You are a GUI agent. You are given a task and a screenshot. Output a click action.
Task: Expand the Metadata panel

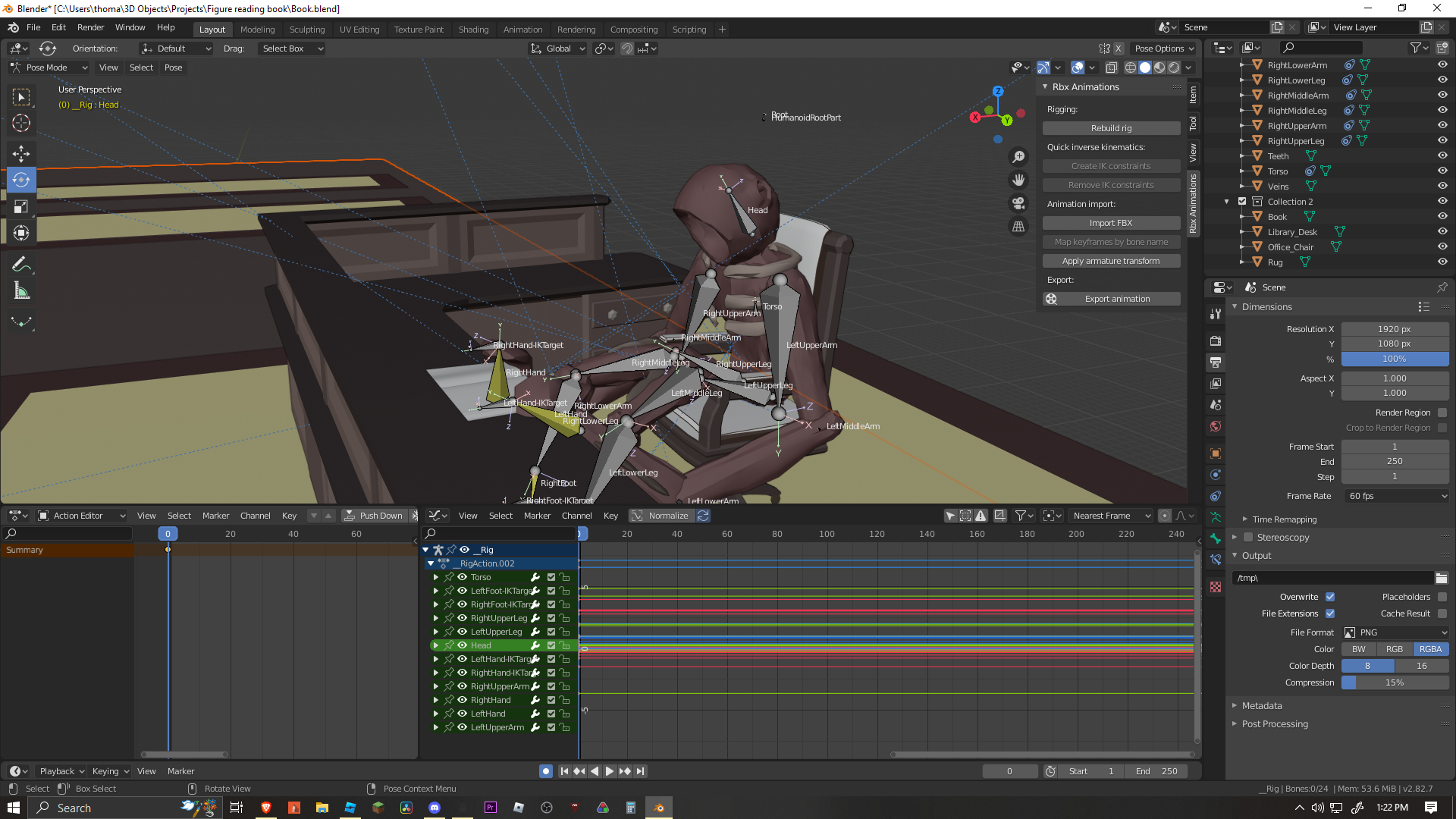point(1262,705)
